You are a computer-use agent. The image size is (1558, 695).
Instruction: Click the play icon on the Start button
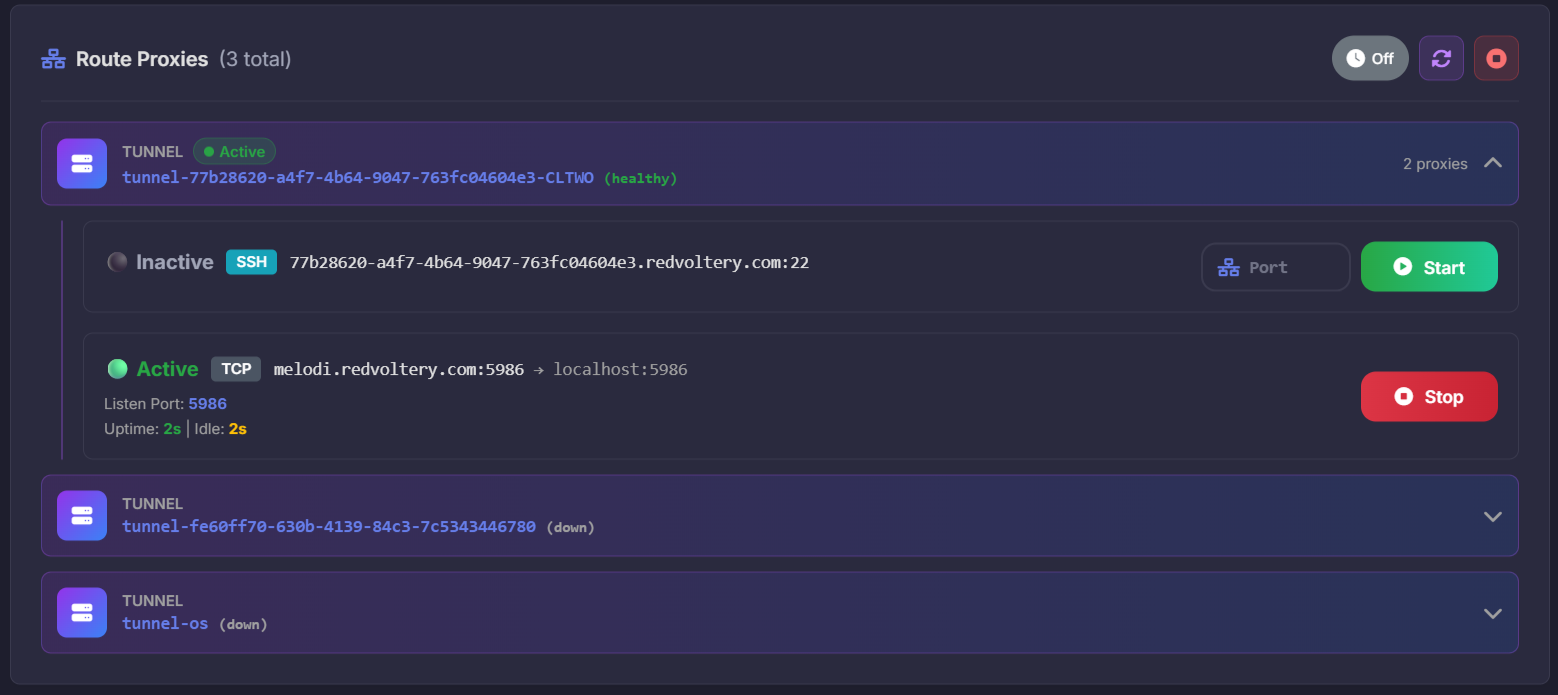click(x=1403, y=267)
